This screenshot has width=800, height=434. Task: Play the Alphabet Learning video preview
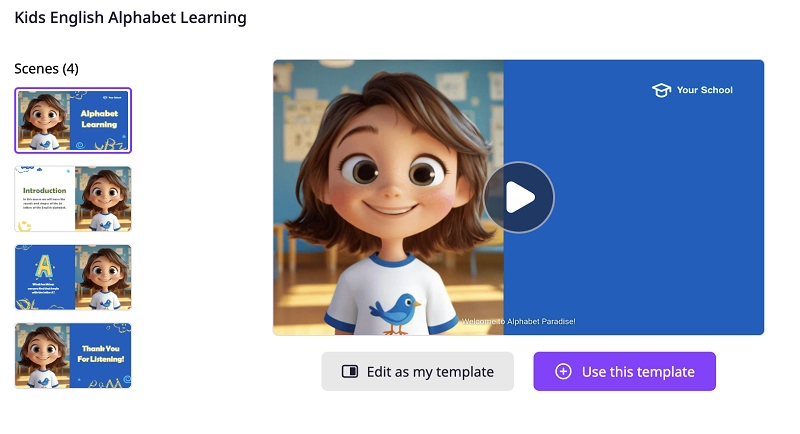[x=518, y=197]
